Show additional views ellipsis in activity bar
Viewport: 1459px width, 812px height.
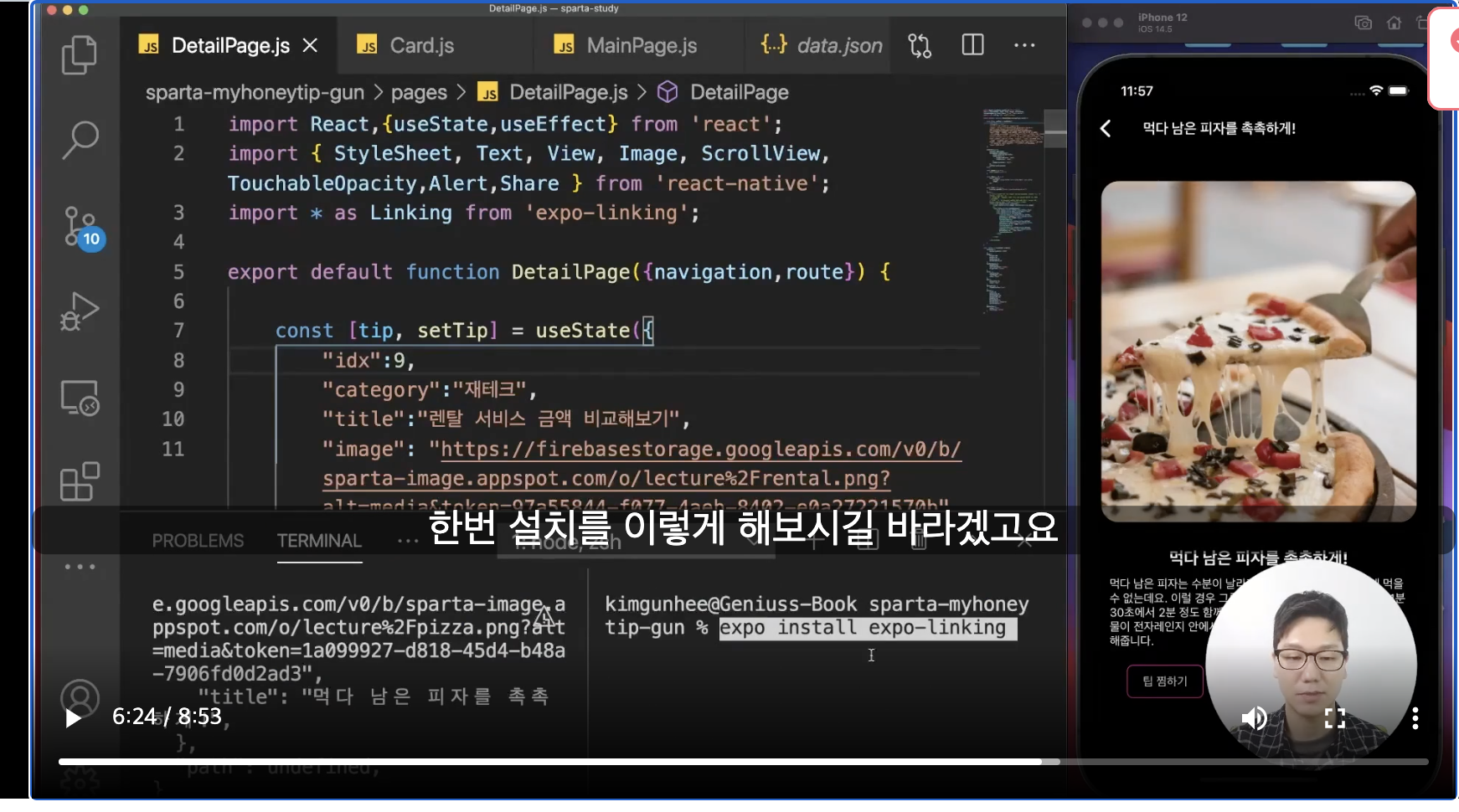coord(80,567)
